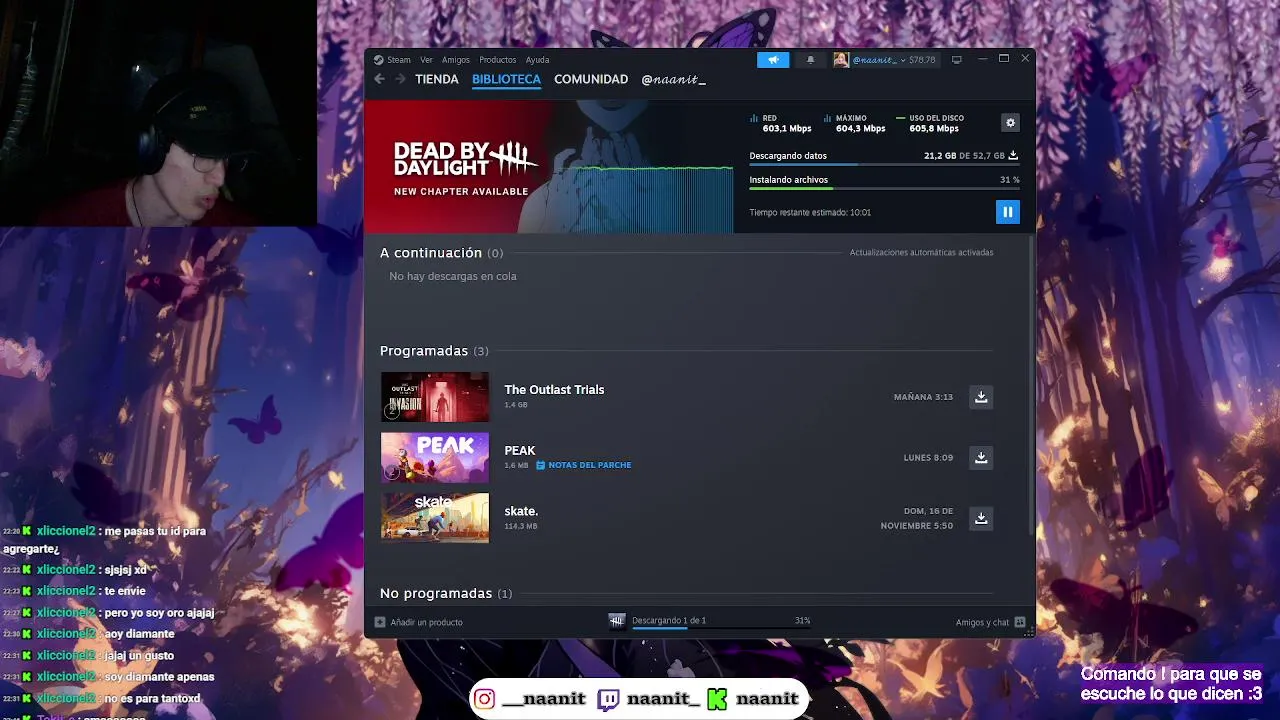Click the RED 603,1 Mbps stat
The height and width of the screenshot is (720, 1280).
tap(781, 123)
